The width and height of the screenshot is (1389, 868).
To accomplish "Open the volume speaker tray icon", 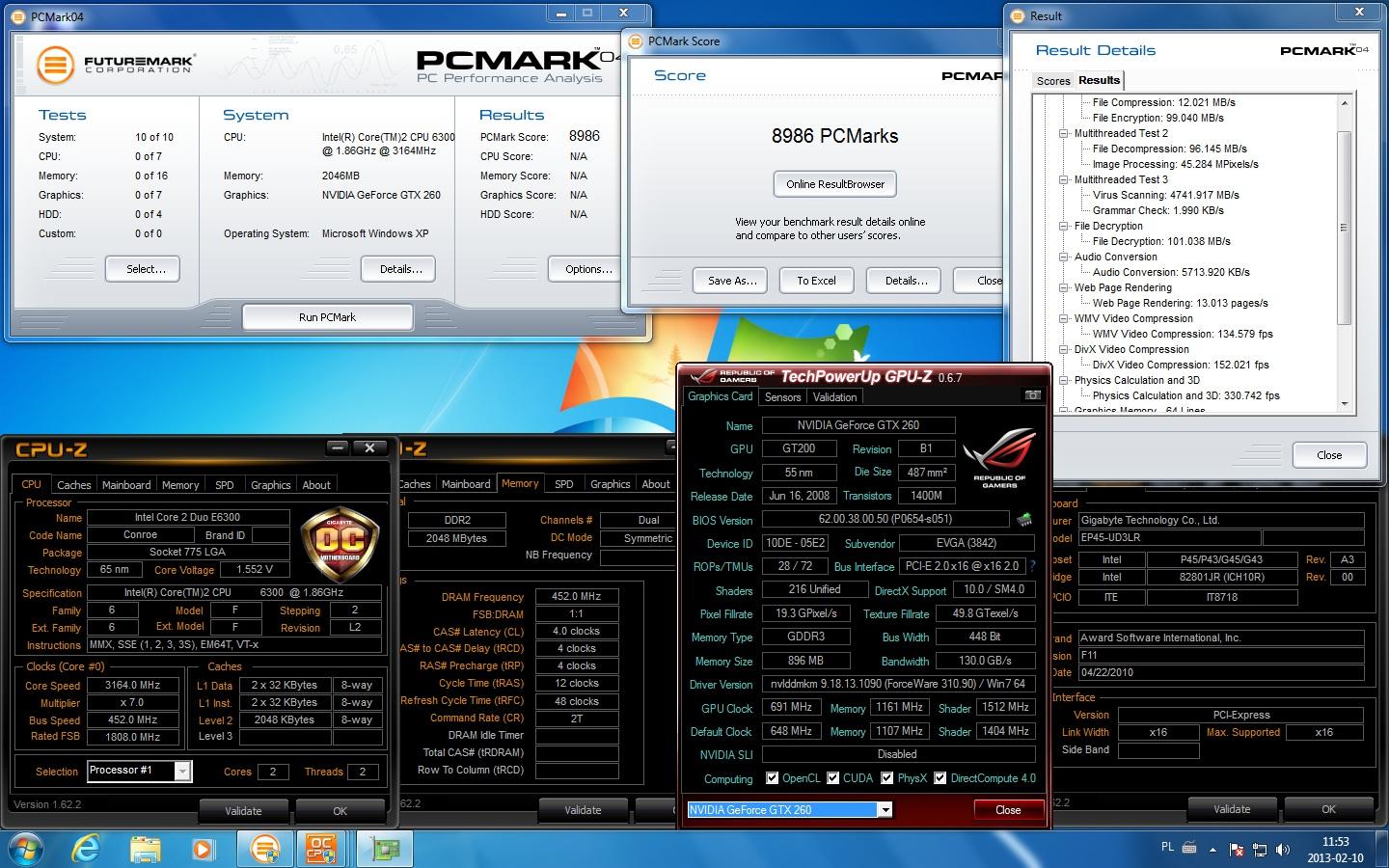I will (x=1282, y=850).
